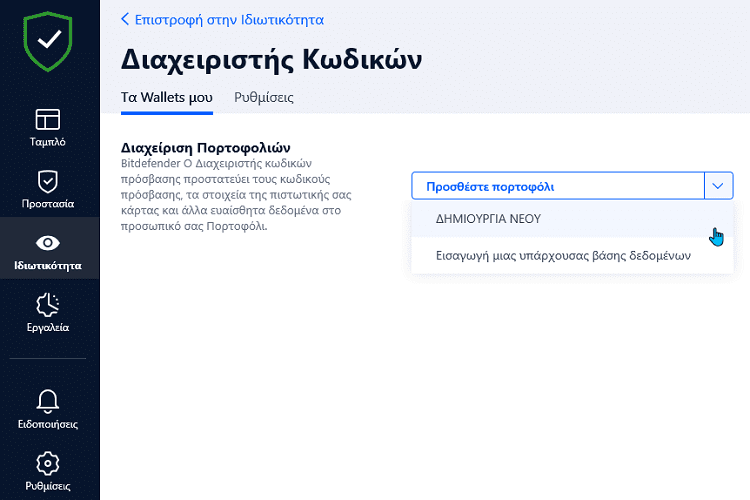Click the Εργαλεία sidebar label
750x500 pixels.
tap(48, 328)
